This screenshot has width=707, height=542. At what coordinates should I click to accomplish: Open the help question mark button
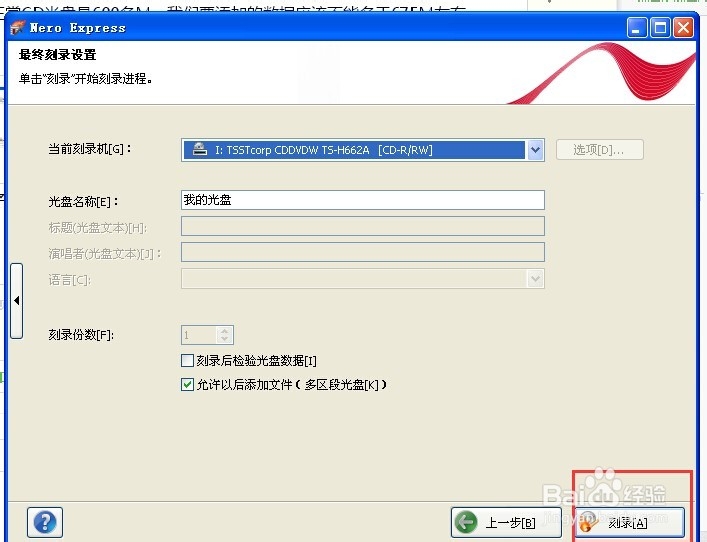point(45,522)
